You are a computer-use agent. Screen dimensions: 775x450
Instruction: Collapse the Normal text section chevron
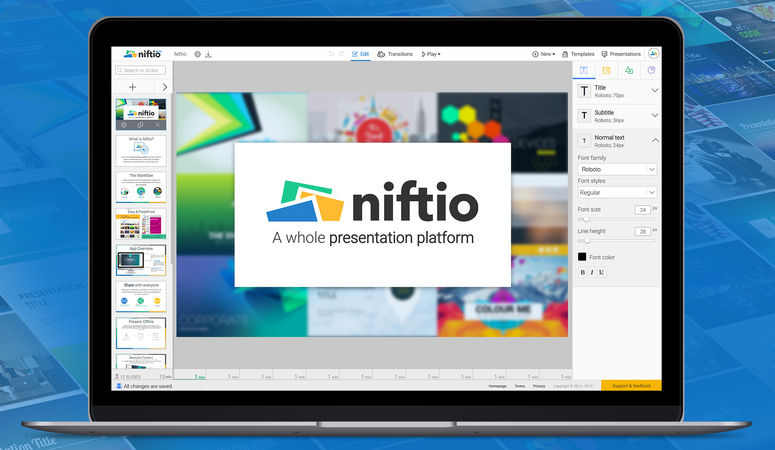click(x=654, y=140)
